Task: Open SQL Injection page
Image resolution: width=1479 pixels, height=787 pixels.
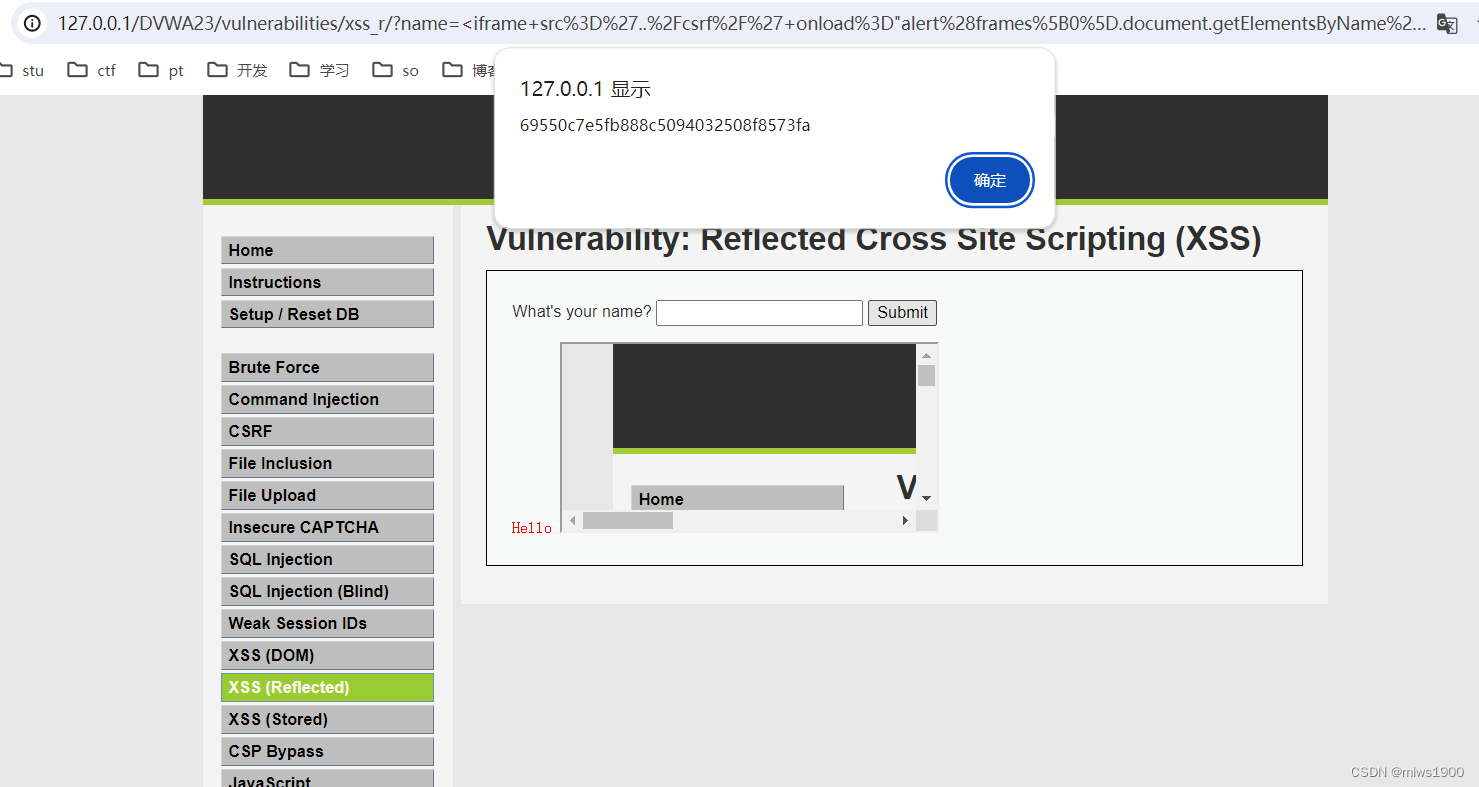Action: (327, 559)
